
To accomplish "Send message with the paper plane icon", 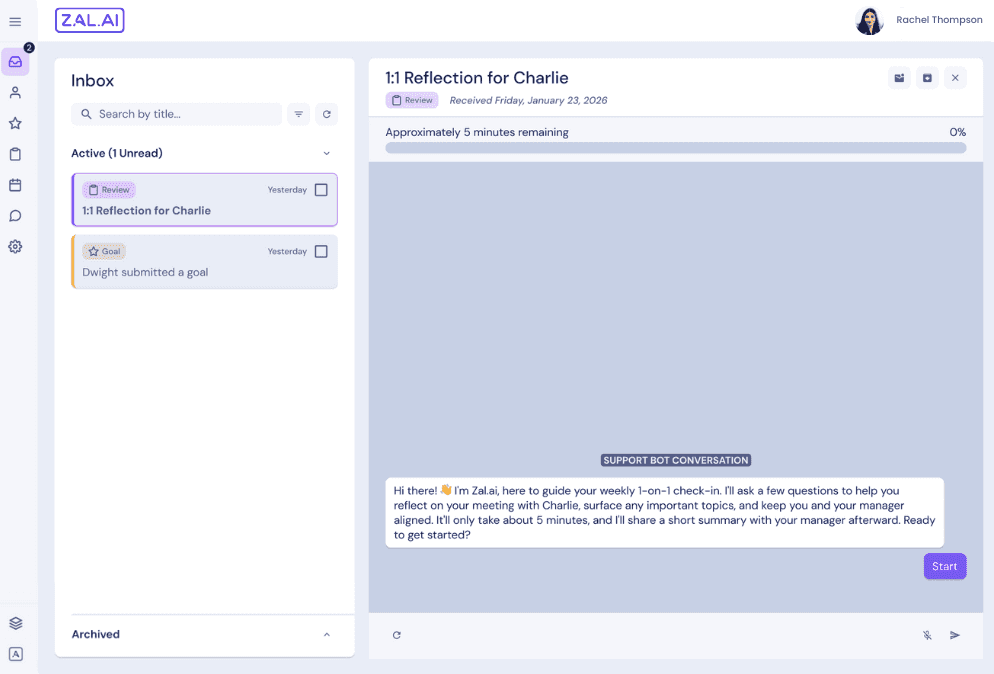I will click(955, 635).
